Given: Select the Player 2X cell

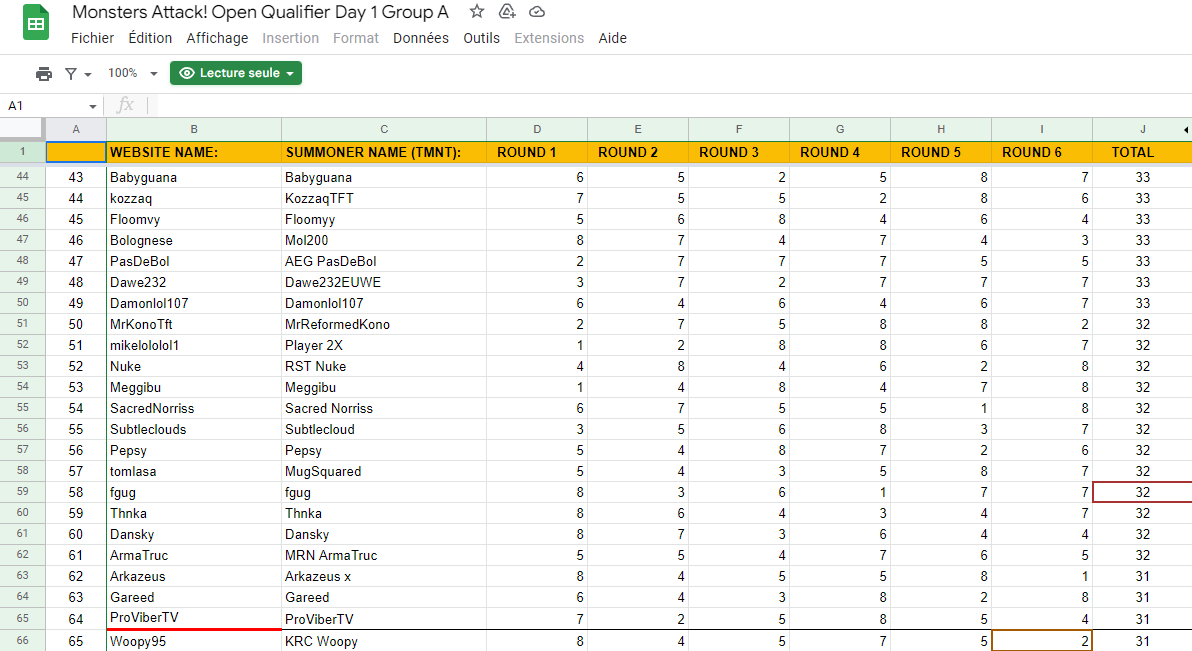Looking at the screenshot, I should pos(384,345).
